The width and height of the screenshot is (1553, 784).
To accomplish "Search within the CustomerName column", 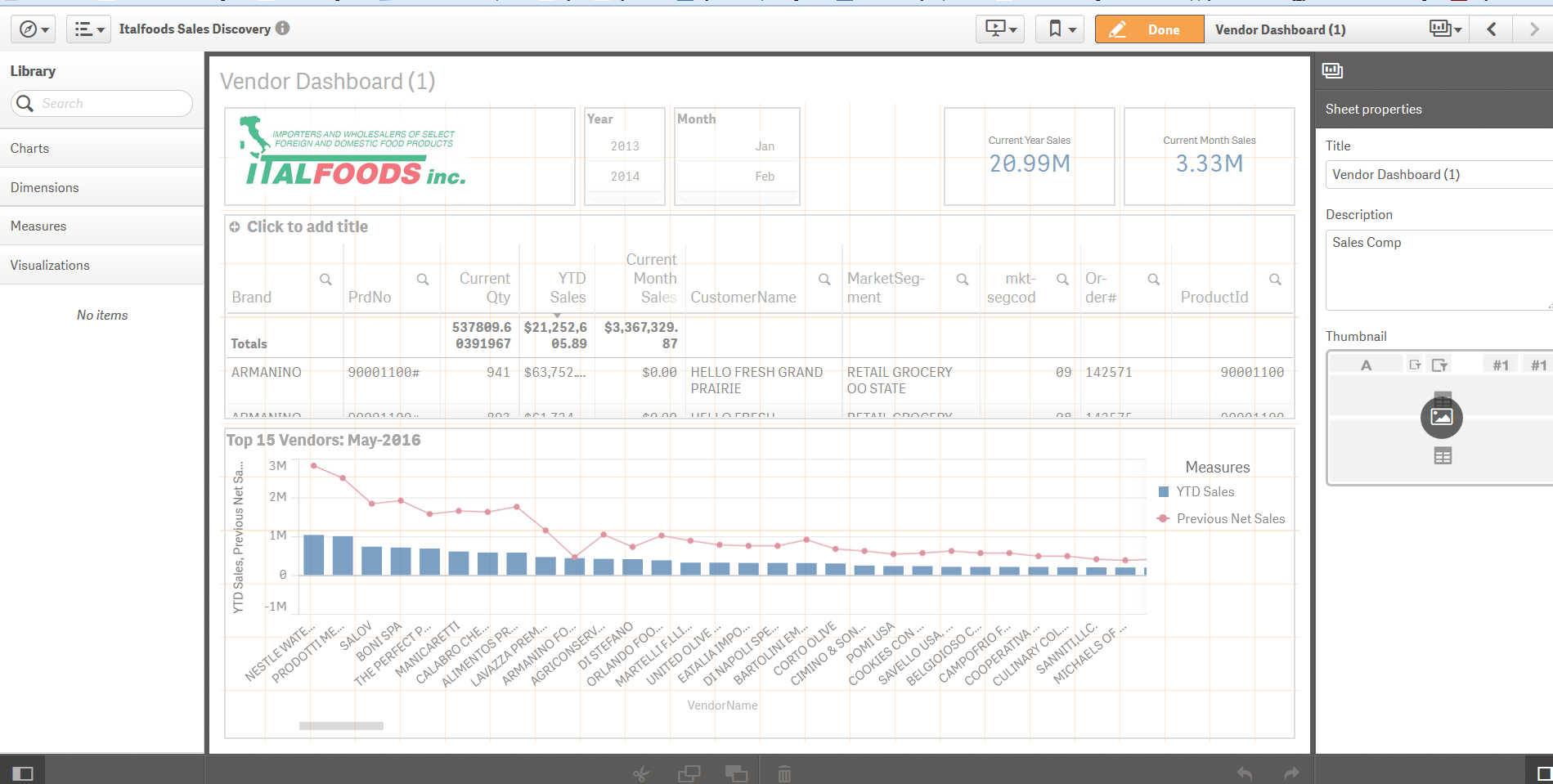I will point(824,280).
